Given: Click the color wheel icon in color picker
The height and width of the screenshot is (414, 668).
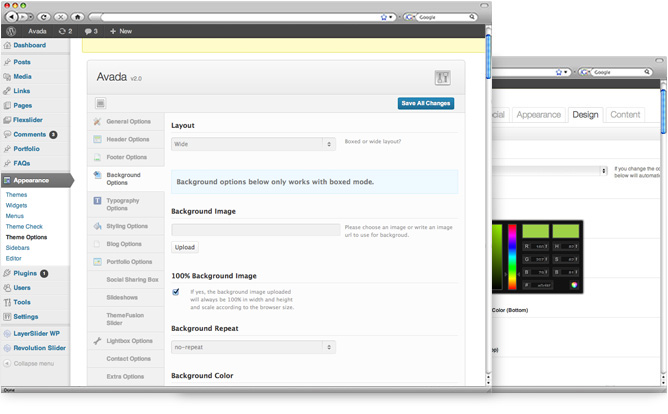Looking at the screenshot, I should pyautogui.click(x=575, y=285).
